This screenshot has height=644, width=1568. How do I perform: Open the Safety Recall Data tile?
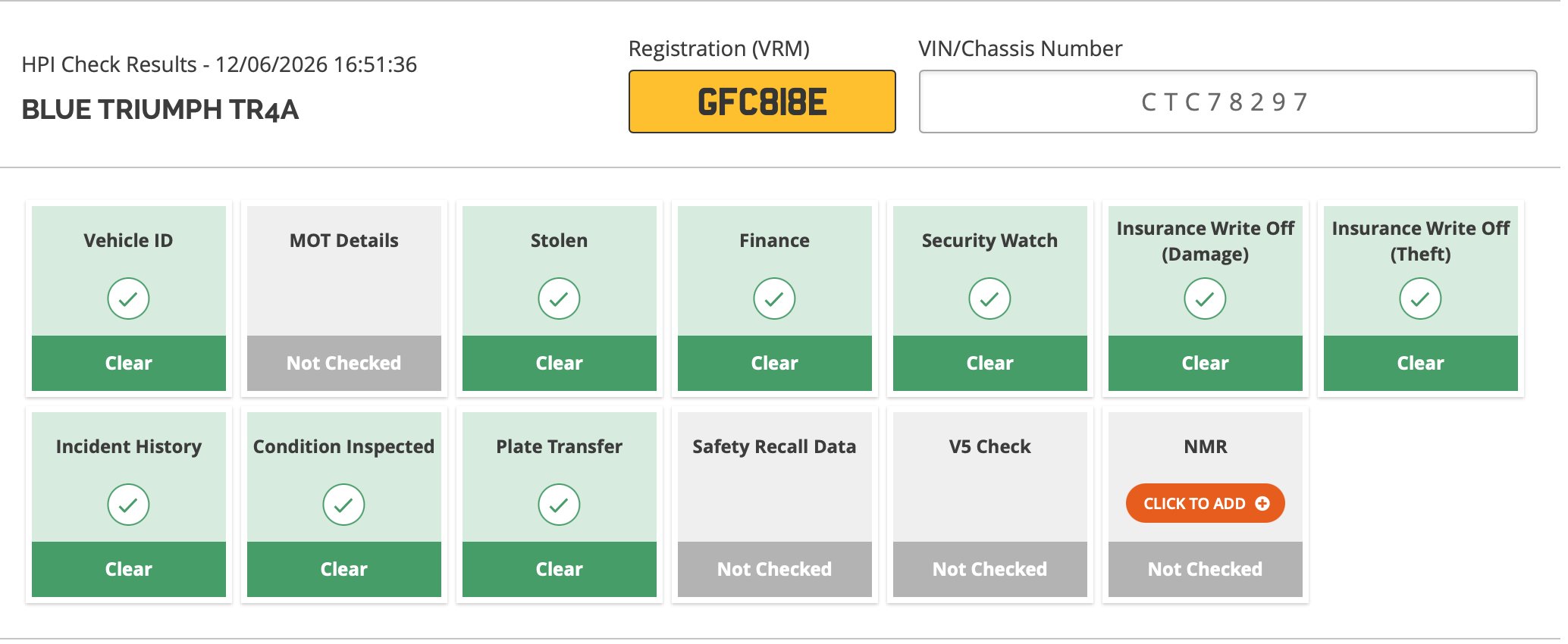click(x=775, y=505)
